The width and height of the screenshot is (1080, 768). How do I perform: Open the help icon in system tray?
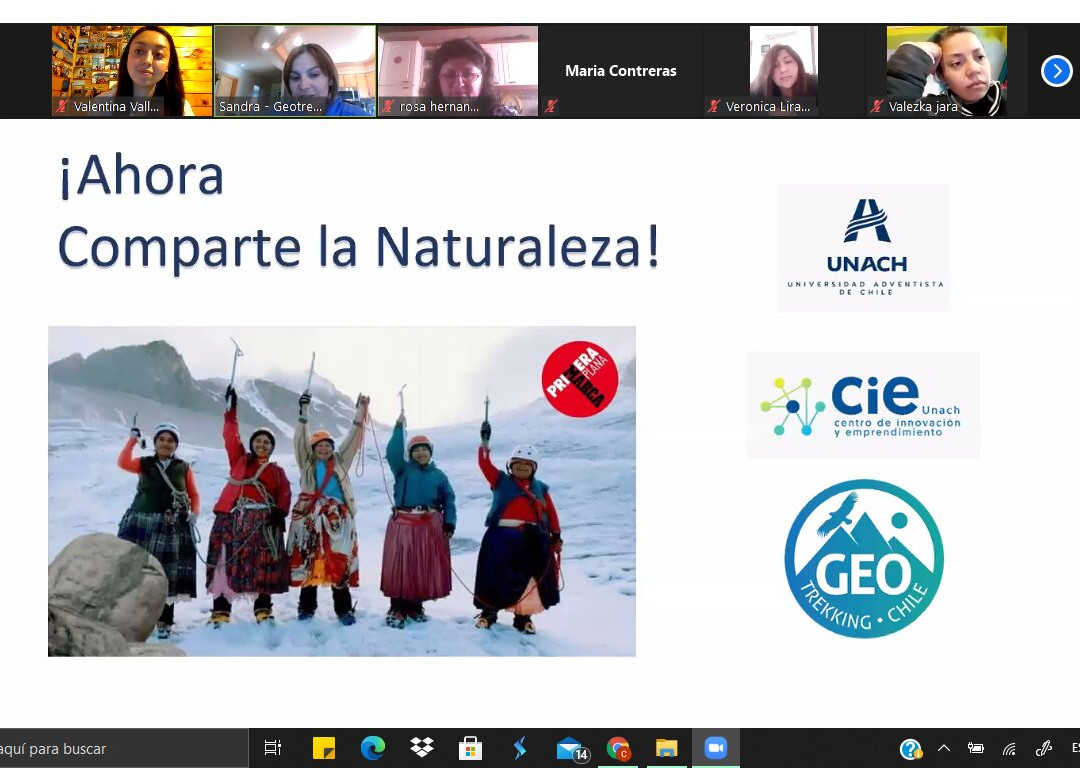click(x=910, y=749)
